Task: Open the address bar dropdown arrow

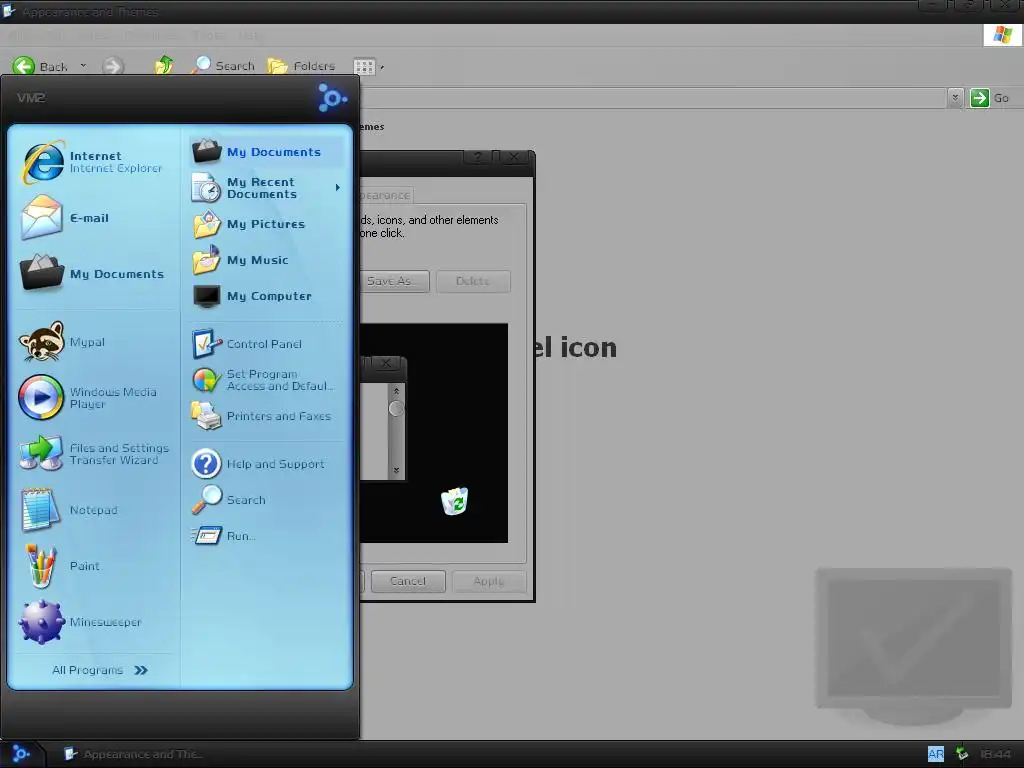Action: coord(955,98)
